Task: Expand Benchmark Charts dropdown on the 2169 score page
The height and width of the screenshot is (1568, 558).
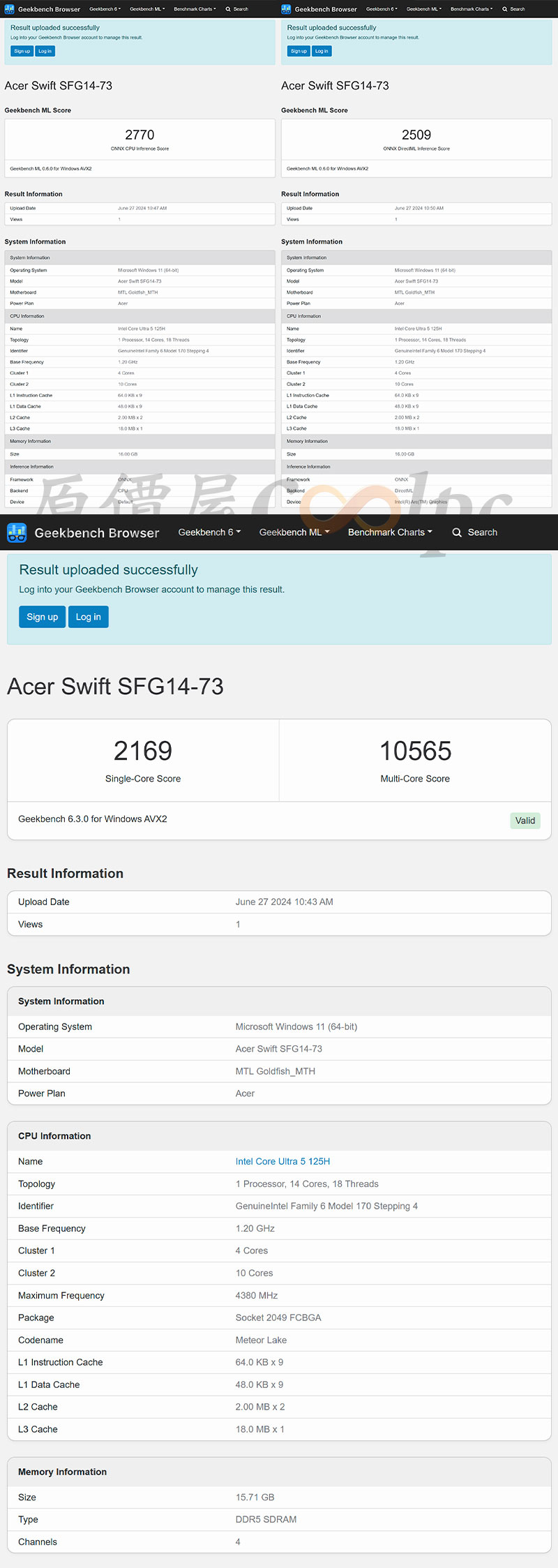Action: (x=390, y=532)
